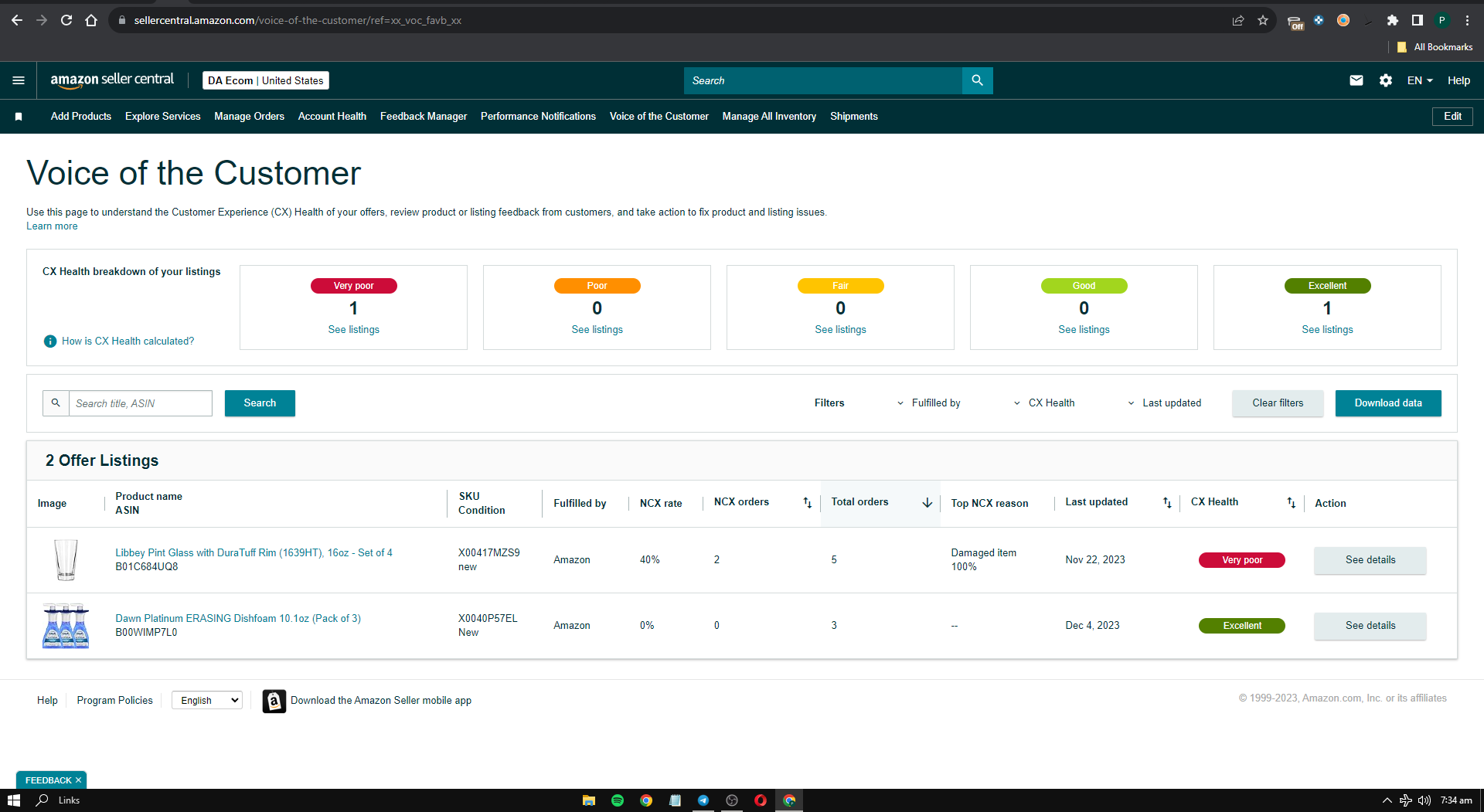This screenshot has height=812, width=1484.
Task: Open the Chrome profile avatar P
Action: click(x=1441, y=20)
